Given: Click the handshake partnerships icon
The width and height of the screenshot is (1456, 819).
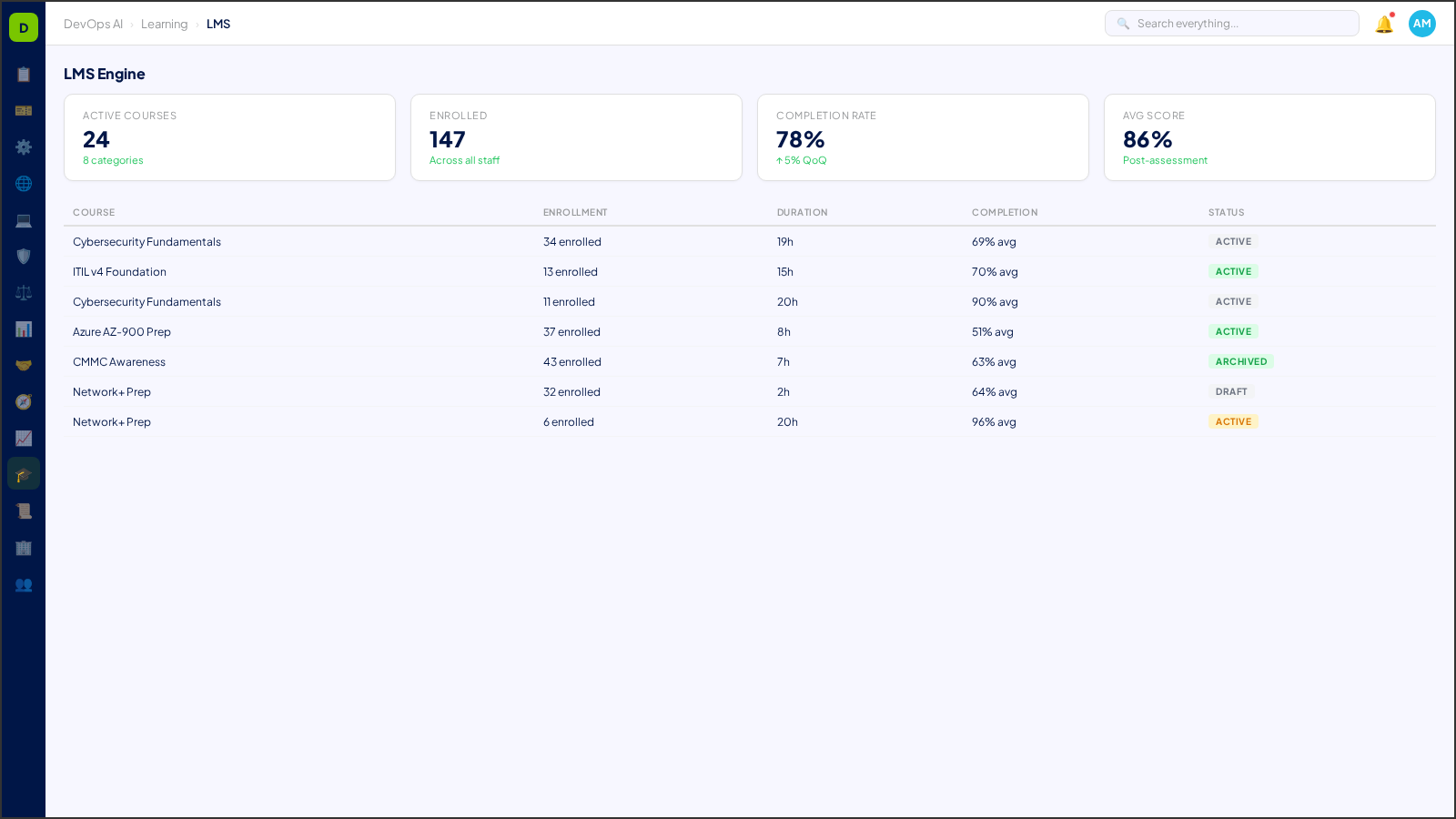Looking at the screenshot, I should [x=24, y=365].
